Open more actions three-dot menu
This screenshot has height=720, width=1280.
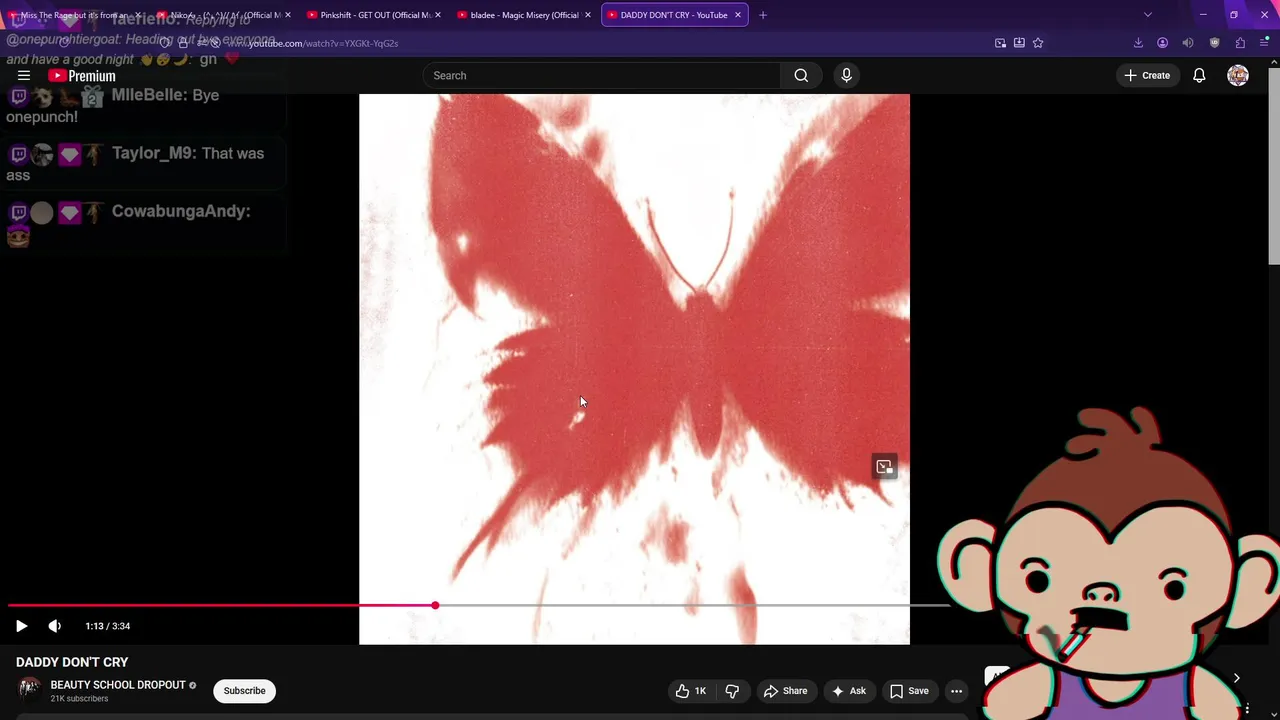pyautogui.click(x=956, y=691)
